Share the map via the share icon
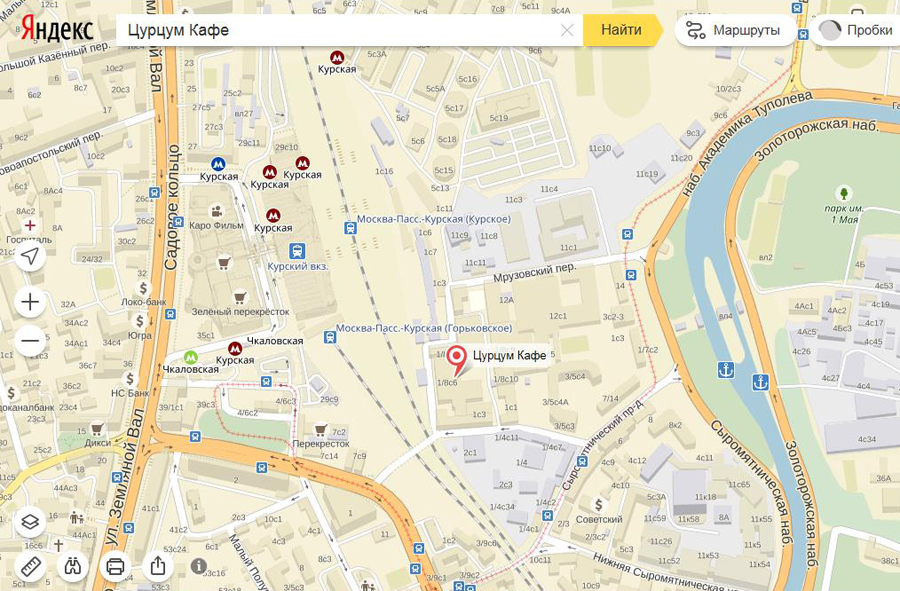 (158, 566)
